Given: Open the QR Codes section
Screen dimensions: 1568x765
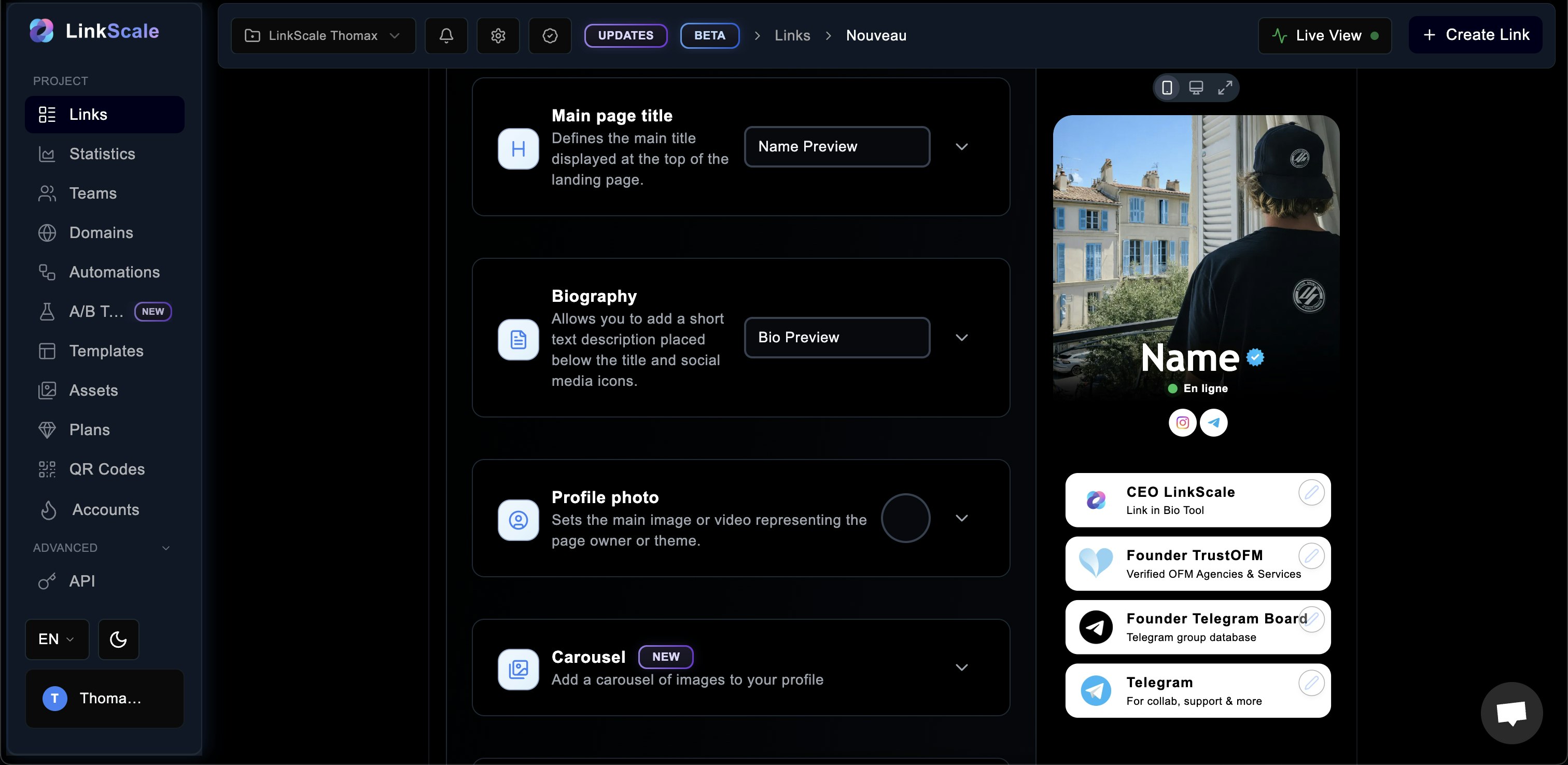Looking at the screenshot, I should click(106, 469).
